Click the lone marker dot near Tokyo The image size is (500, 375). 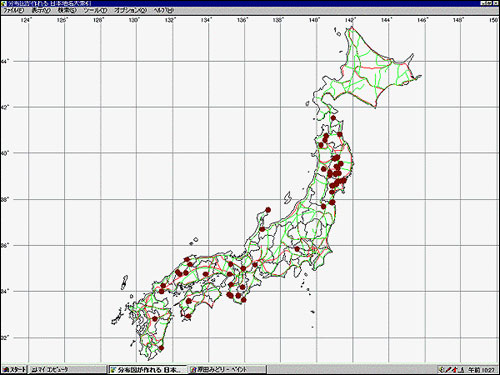coord(297,249)
